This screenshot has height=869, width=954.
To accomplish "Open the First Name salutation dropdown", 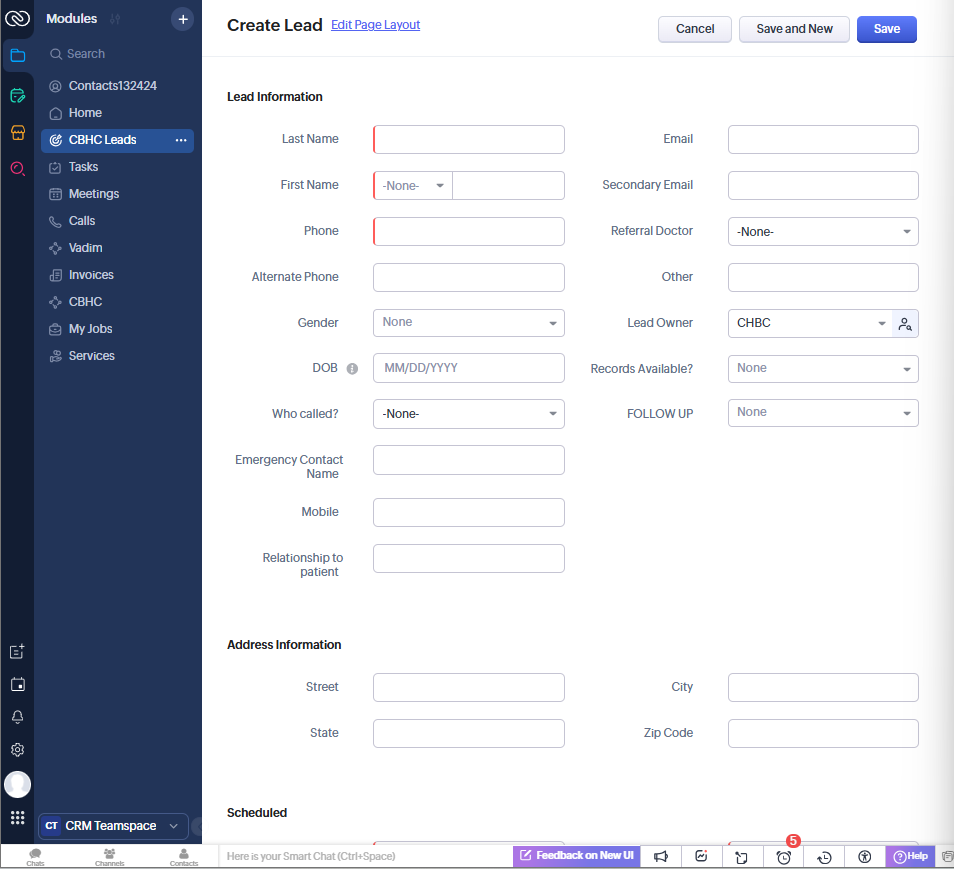I will click(x=413, y=186).
